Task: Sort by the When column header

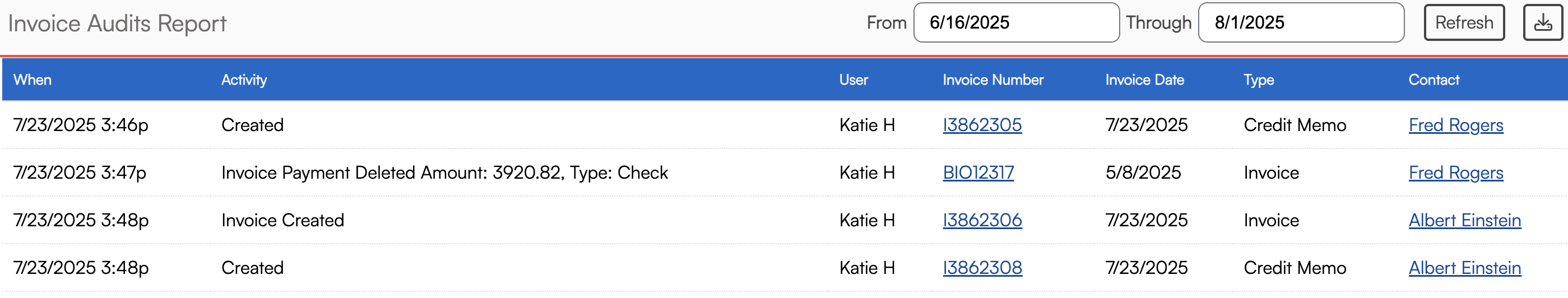Action: pyautogui.click(x=33, y=80)
